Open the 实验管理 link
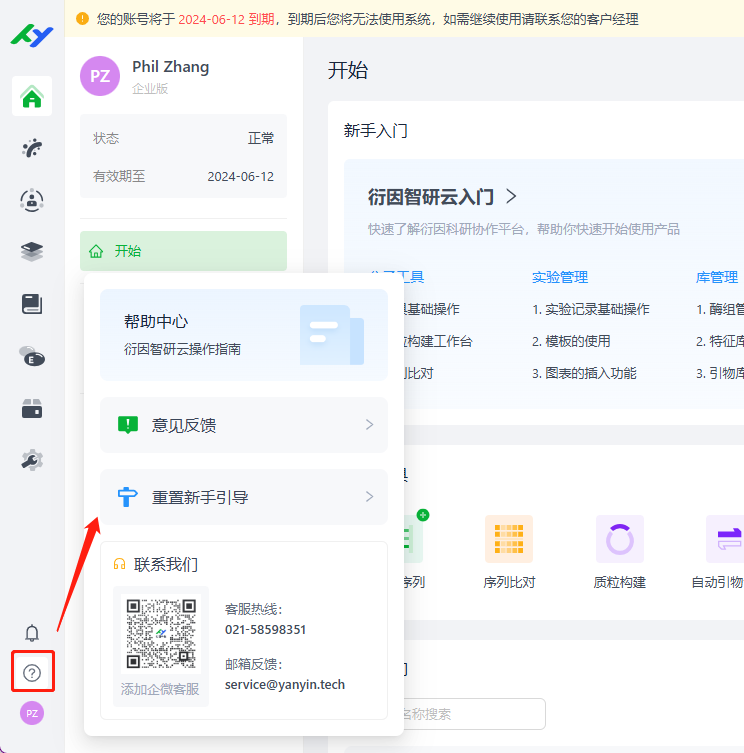The width and height of the screenshot is (744, 753). (560, 277)
